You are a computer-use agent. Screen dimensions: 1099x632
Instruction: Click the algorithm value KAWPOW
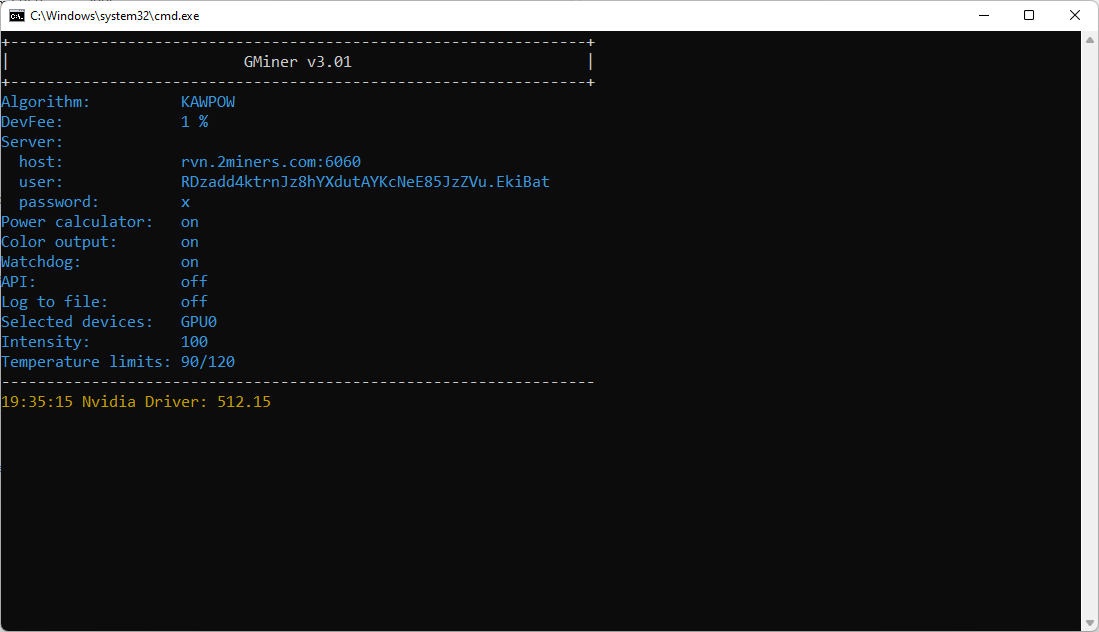(x=208, y=102)
